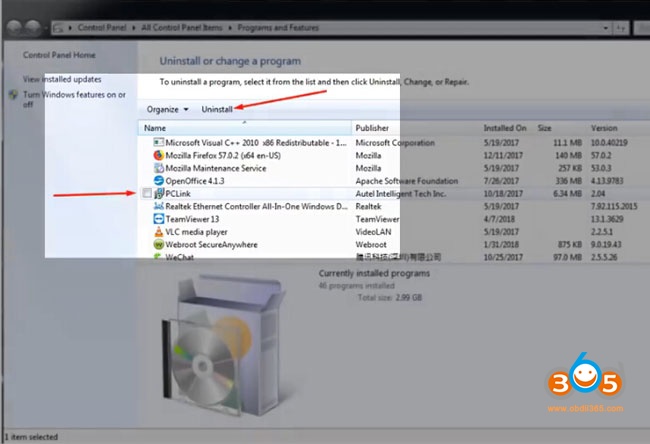The image size is (650, 444).
Task: Click the address bar refresh button
Action: click(621, 28)
